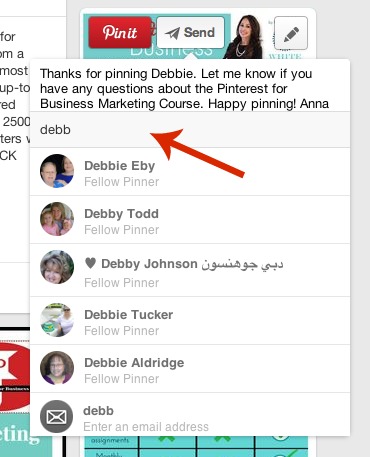Select Debby Johnson's avatar photo
This screenshot has width=370, height=457.
[x=57, y=267]
